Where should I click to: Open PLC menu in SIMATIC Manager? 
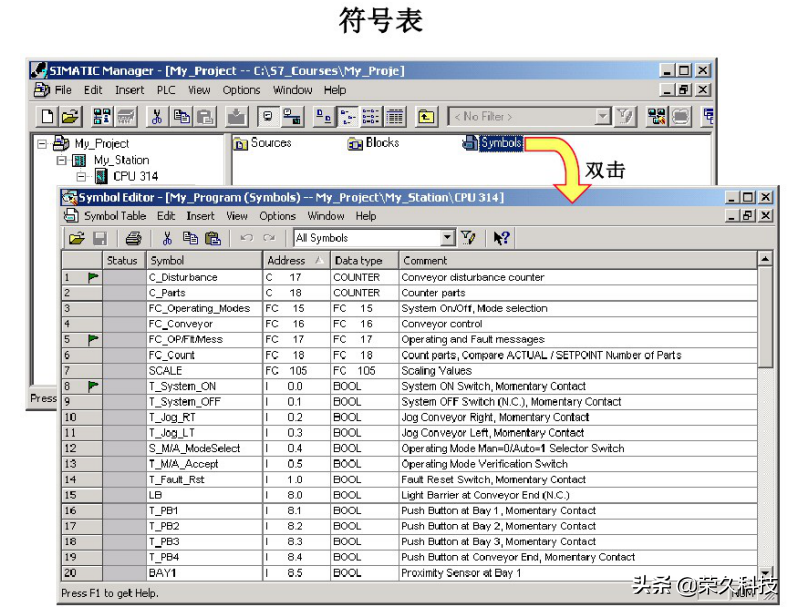click(166, 90)
